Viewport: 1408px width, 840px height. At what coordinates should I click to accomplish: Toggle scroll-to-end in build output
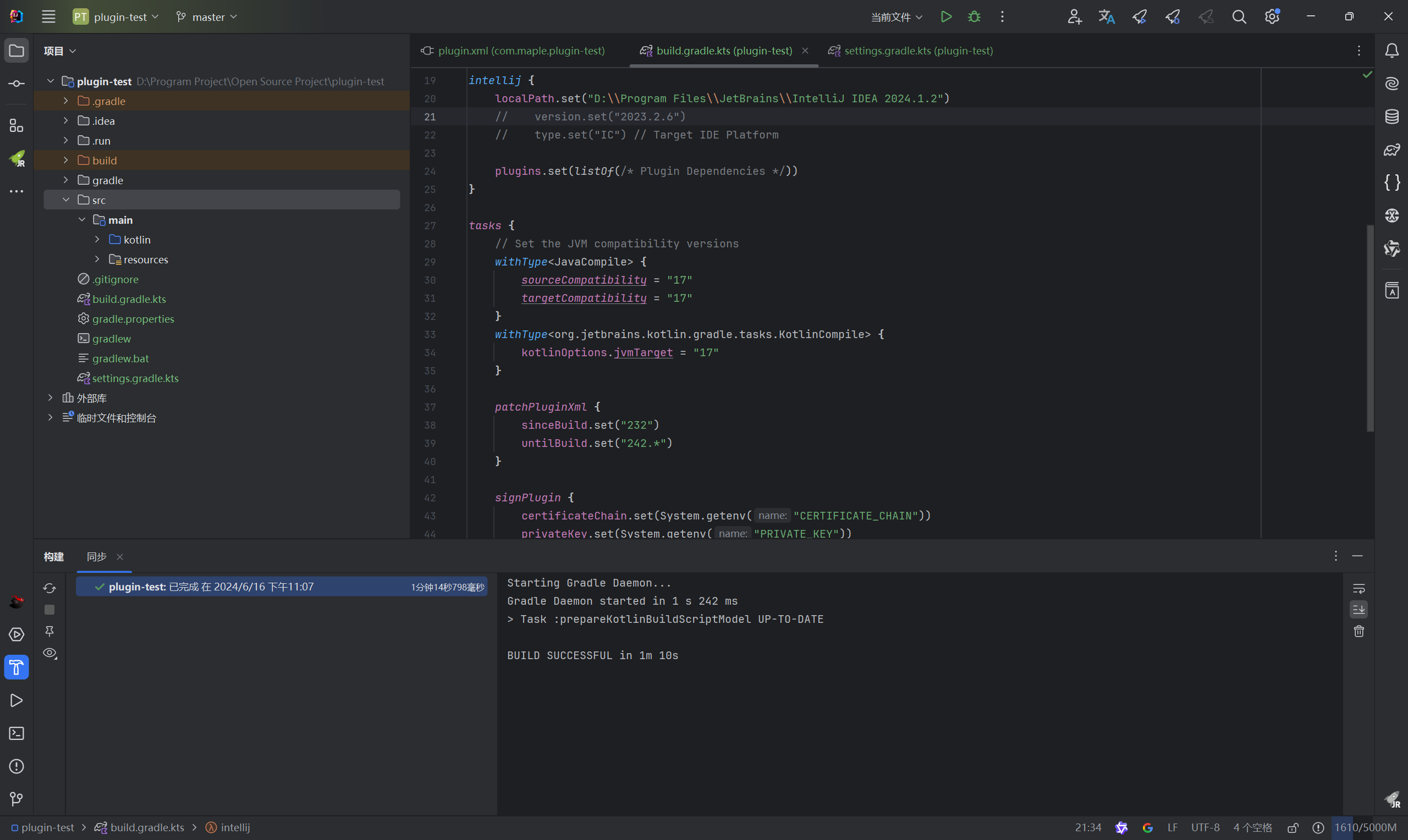[1359, 610]
